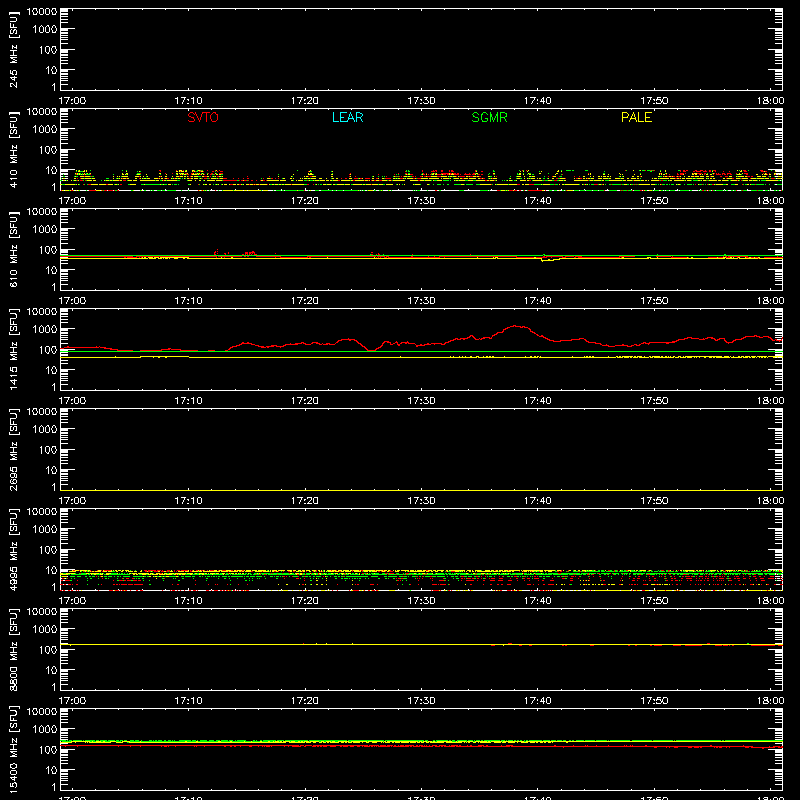This screenshot has height=800, width=800.
Task: Click the green flat line in the 1415 MHz panel
Action: click(x=421, y=352)
